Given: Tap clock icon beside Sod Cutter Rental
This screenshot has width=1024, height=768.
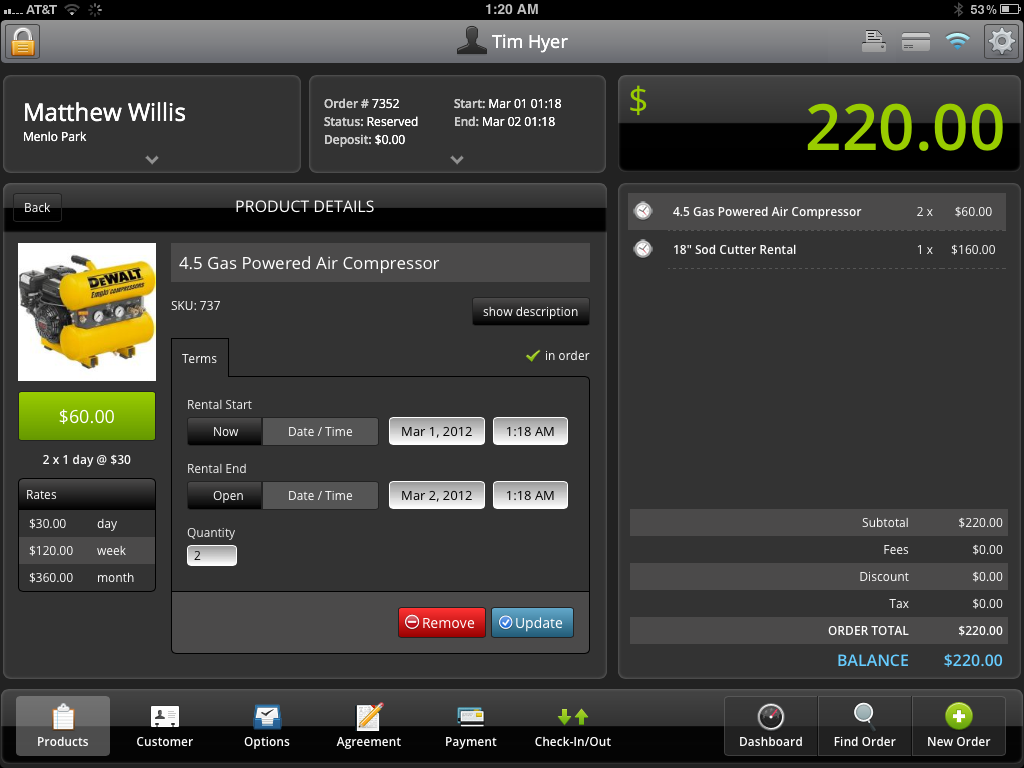Looking at the screenshot, I should pyautogui.click(x=643, y=249).
